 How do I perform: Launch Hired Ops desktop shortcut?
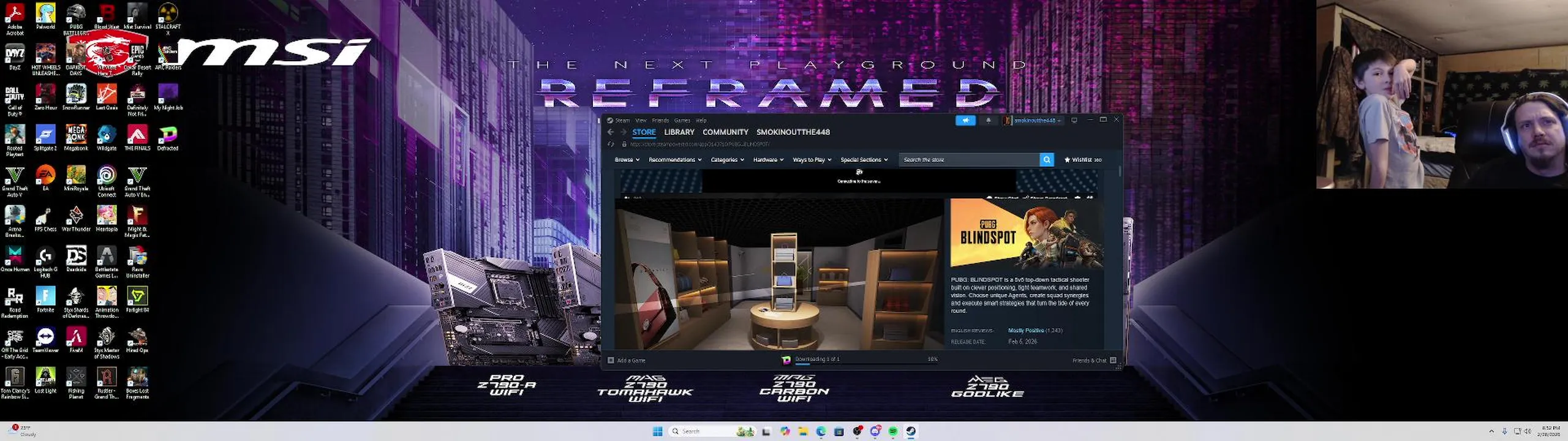(137, 340)
